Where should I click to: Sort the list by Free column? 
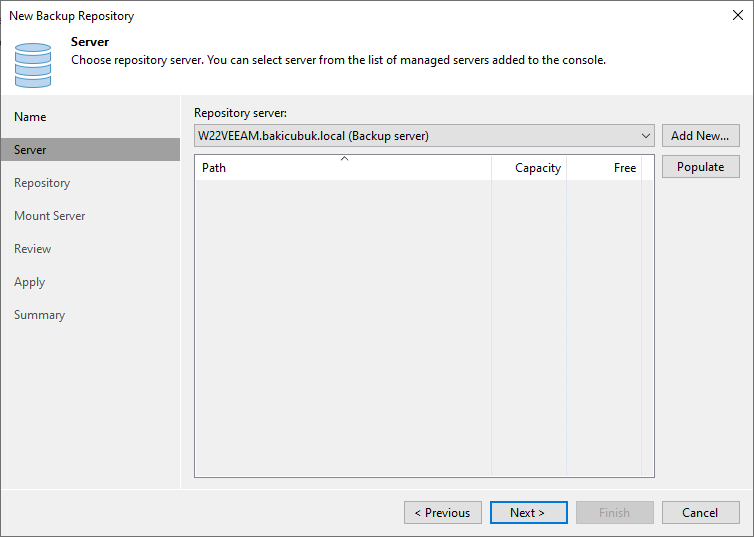pyautogui.click(x=604, y=168)
